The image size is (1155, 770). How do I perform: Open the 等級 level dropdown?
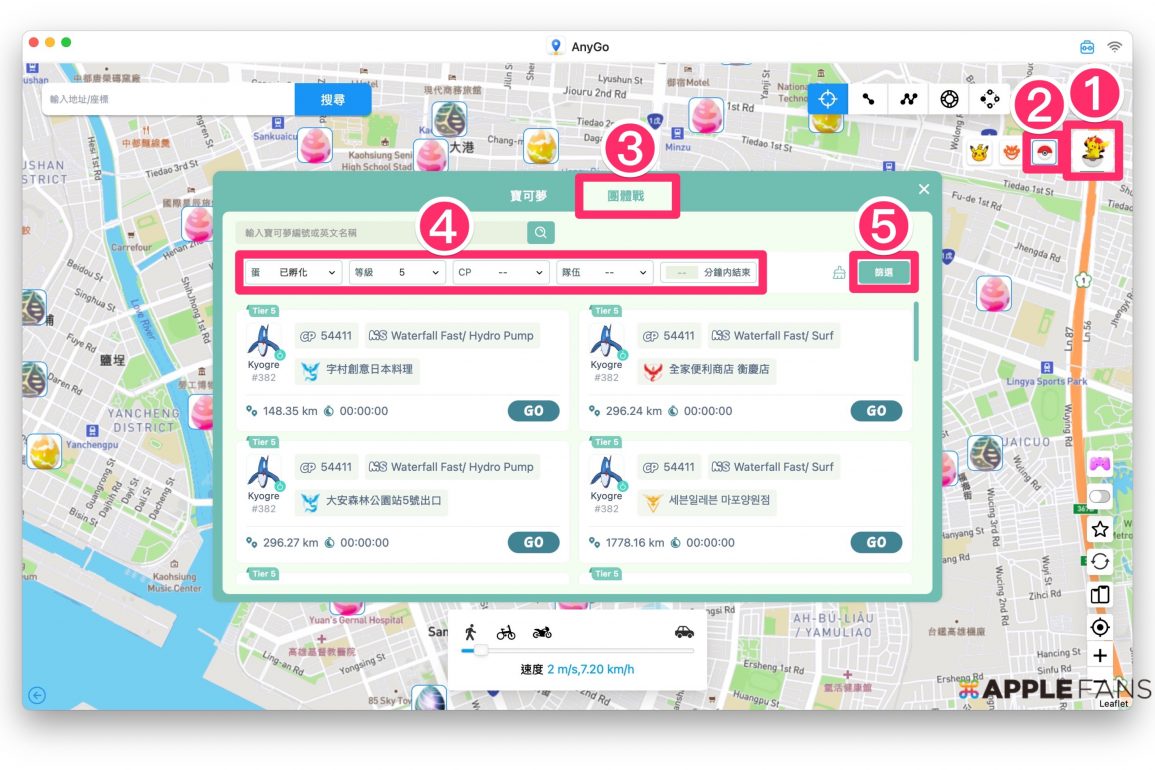[x=397, y=272]
